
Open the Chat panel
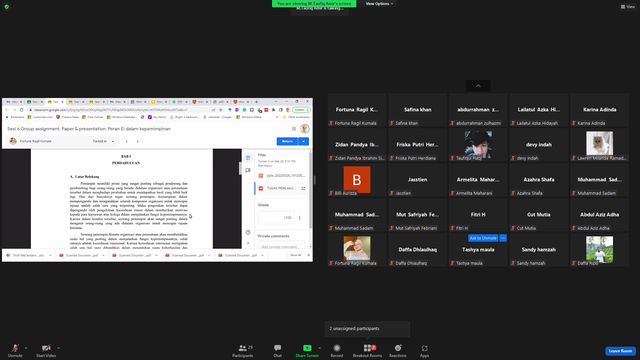(278, 350)
